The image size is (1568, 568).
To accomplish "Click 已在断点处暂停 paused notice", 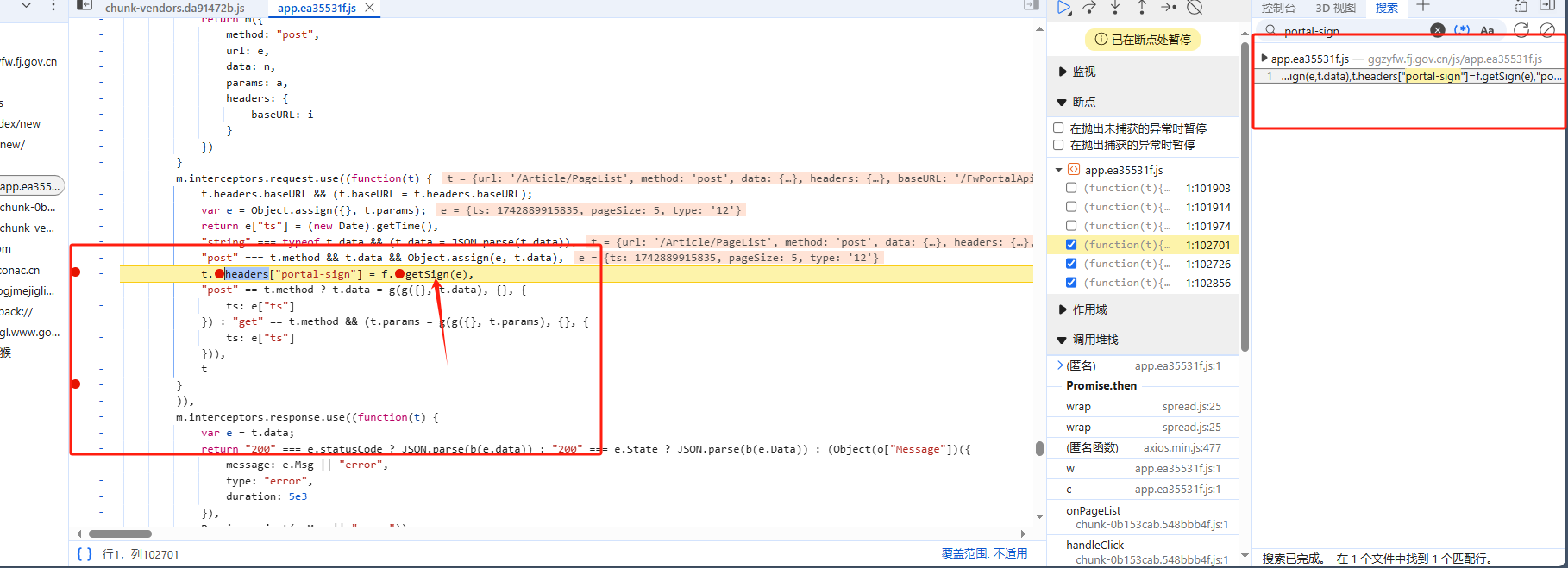I will coord(1143,40).
